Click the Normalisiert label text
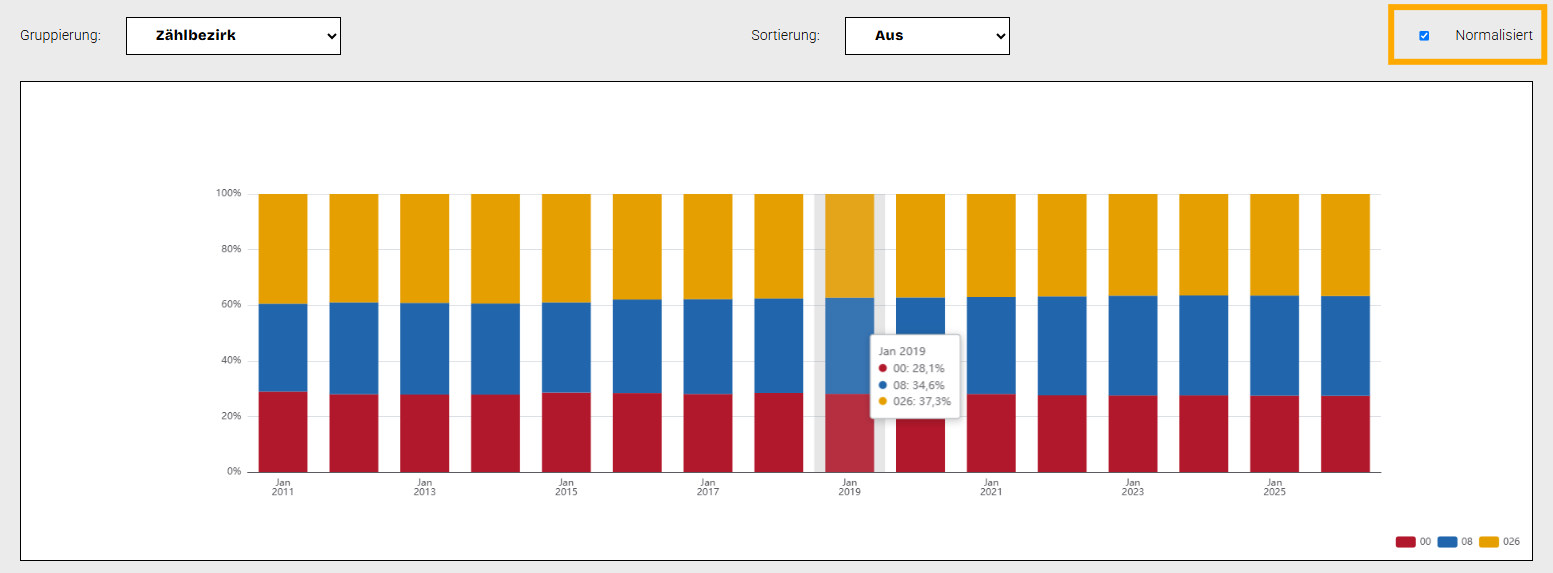Viewport: 1553px width, 573px height. 1494,35
